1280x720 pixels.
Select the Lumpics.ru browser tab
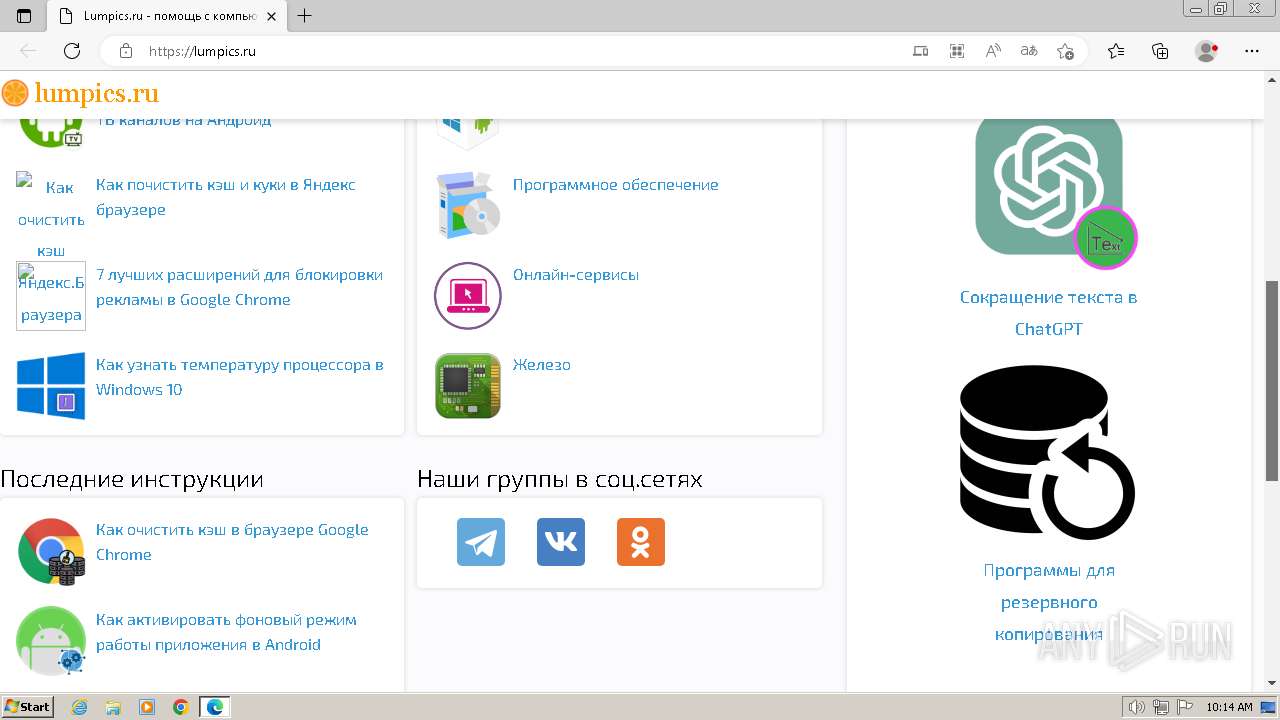tap(167, 16)
